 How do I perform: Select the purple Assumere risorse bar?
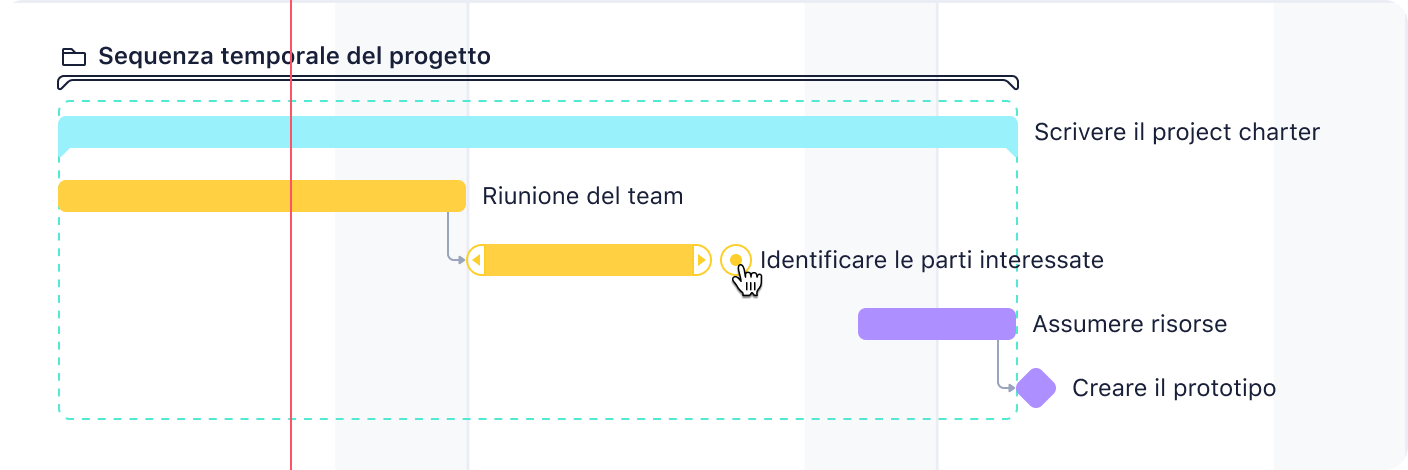pos(937,324)
